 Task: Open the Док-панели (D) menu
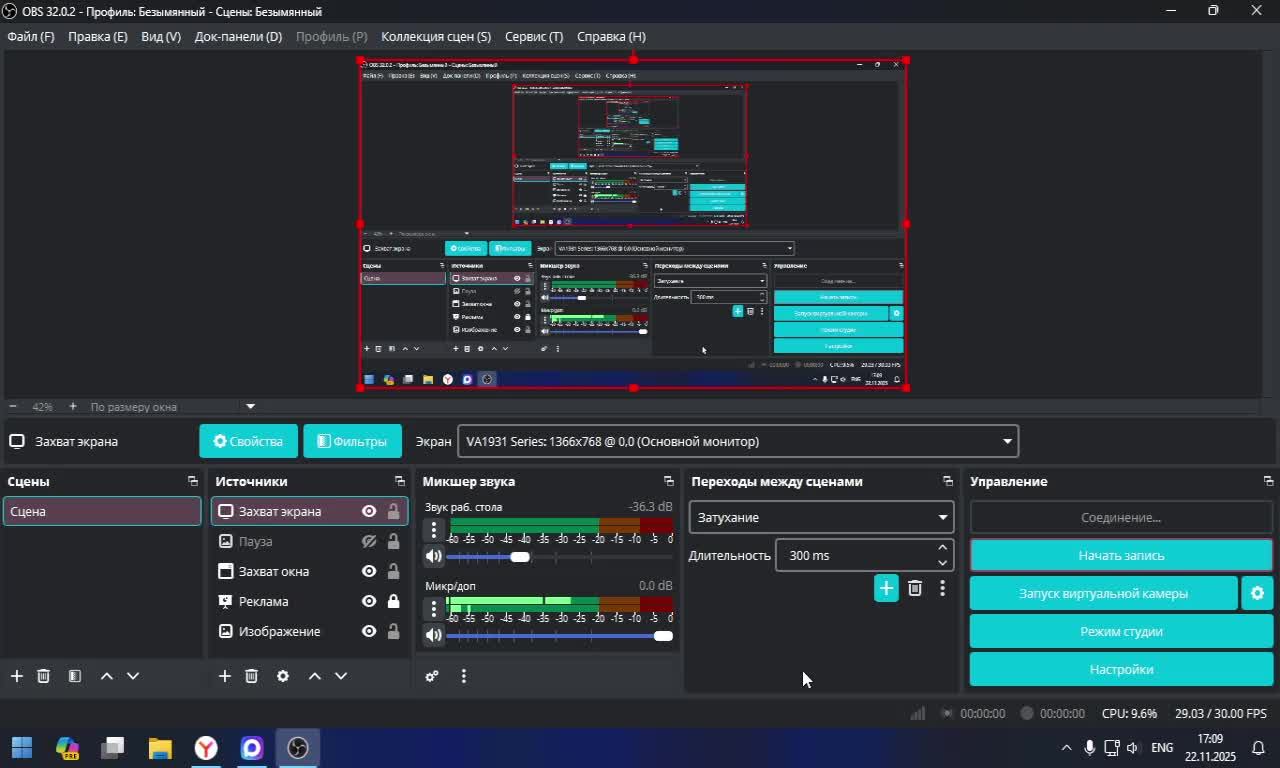tap(238, 36)
